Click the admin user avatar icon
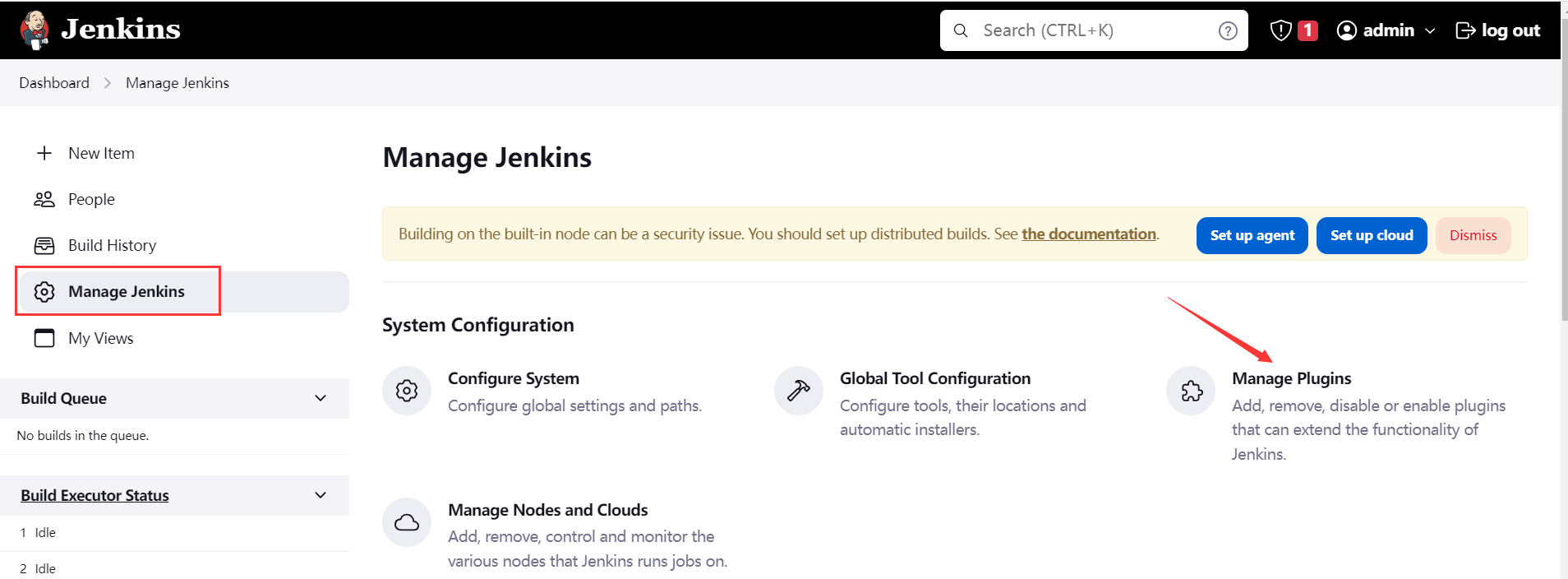Viewport: 1568px width, 579px height. coord(1346,30)
